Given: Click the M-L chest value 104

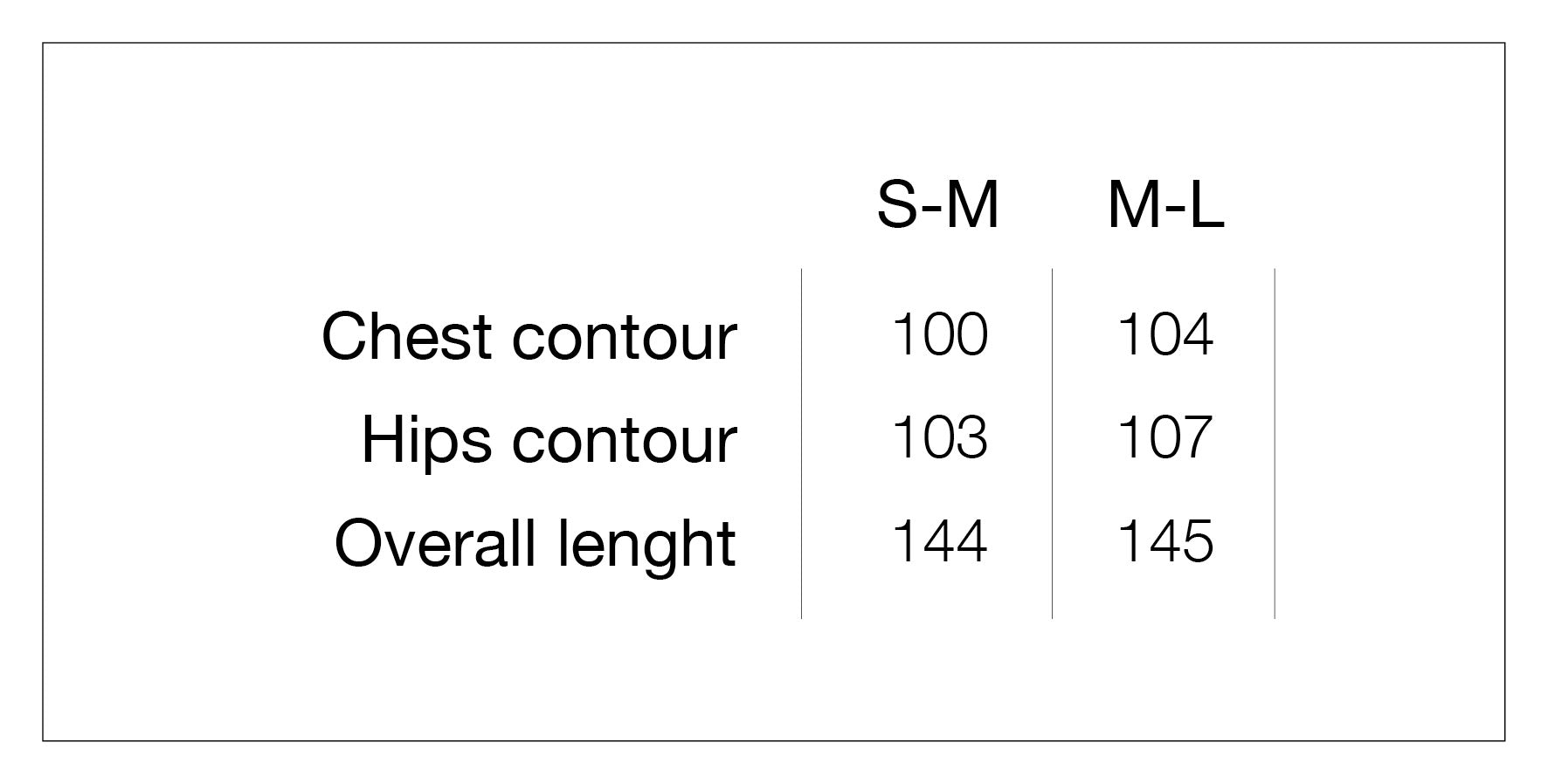Looking at the screenshot, I should click(1165, 334).
